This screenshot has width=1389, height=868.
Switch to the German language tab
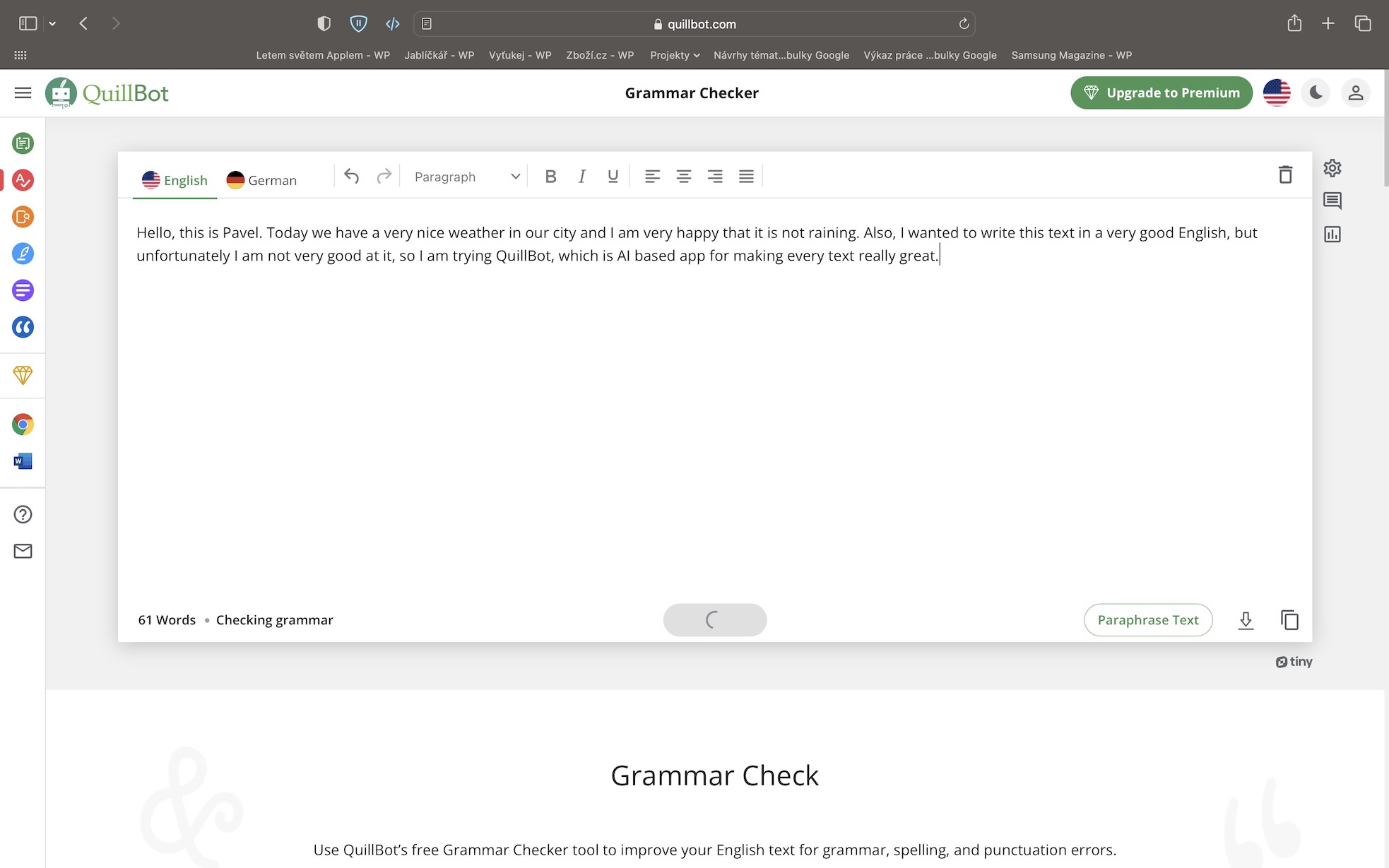tap(261, 180)
